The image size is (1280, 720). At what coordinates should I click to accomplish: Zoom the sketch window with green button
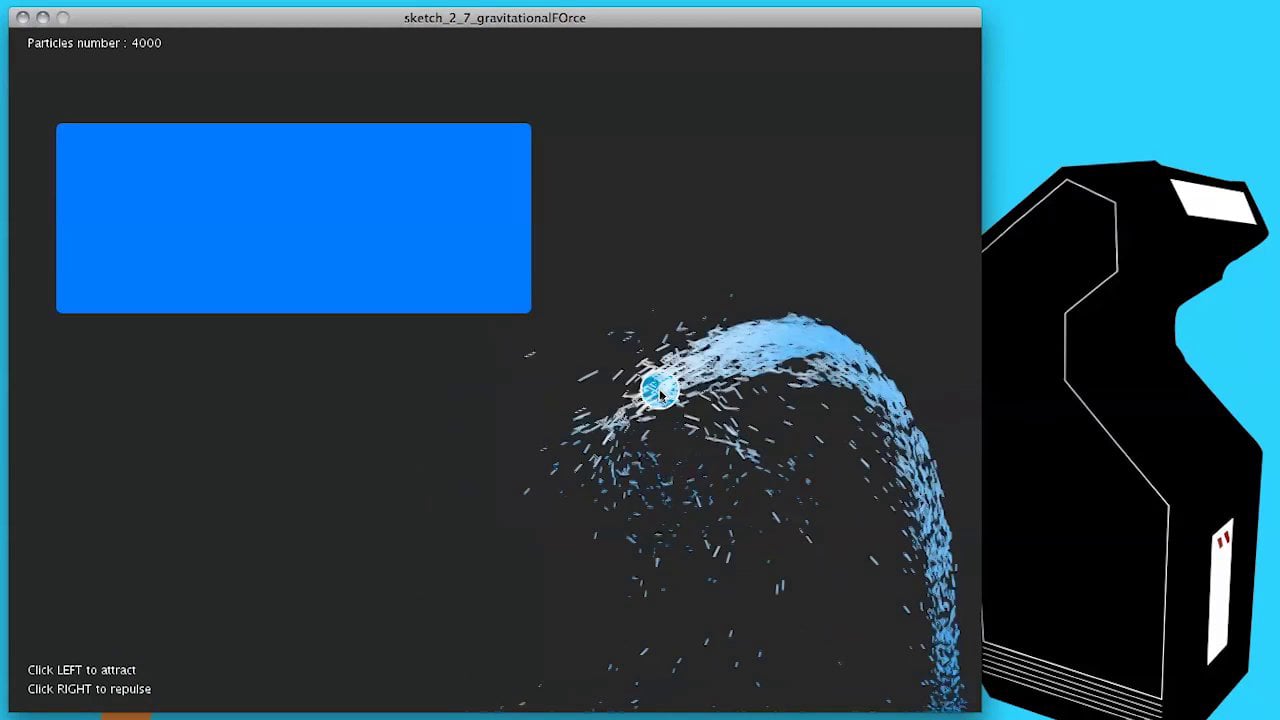63,18
